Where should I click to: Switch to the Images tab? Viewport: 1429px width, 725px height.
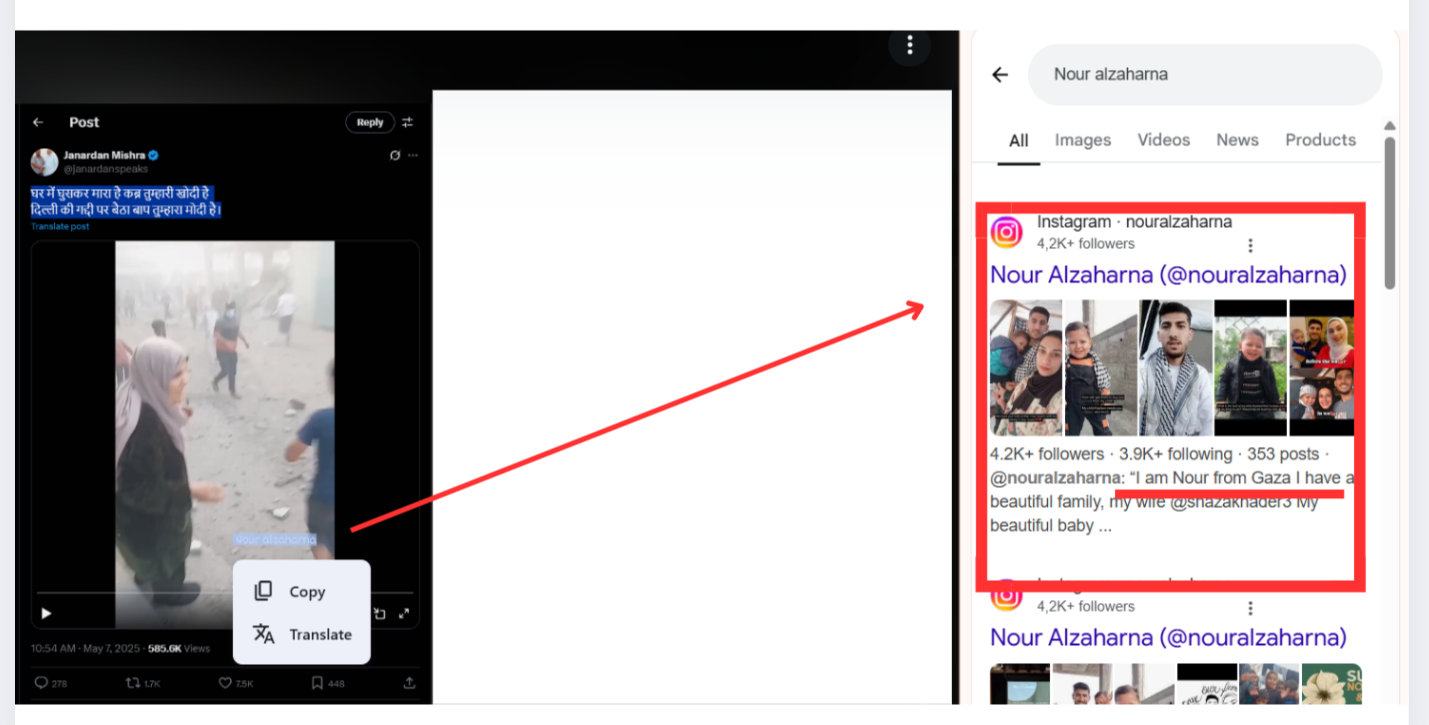[x=1083, y=140]
